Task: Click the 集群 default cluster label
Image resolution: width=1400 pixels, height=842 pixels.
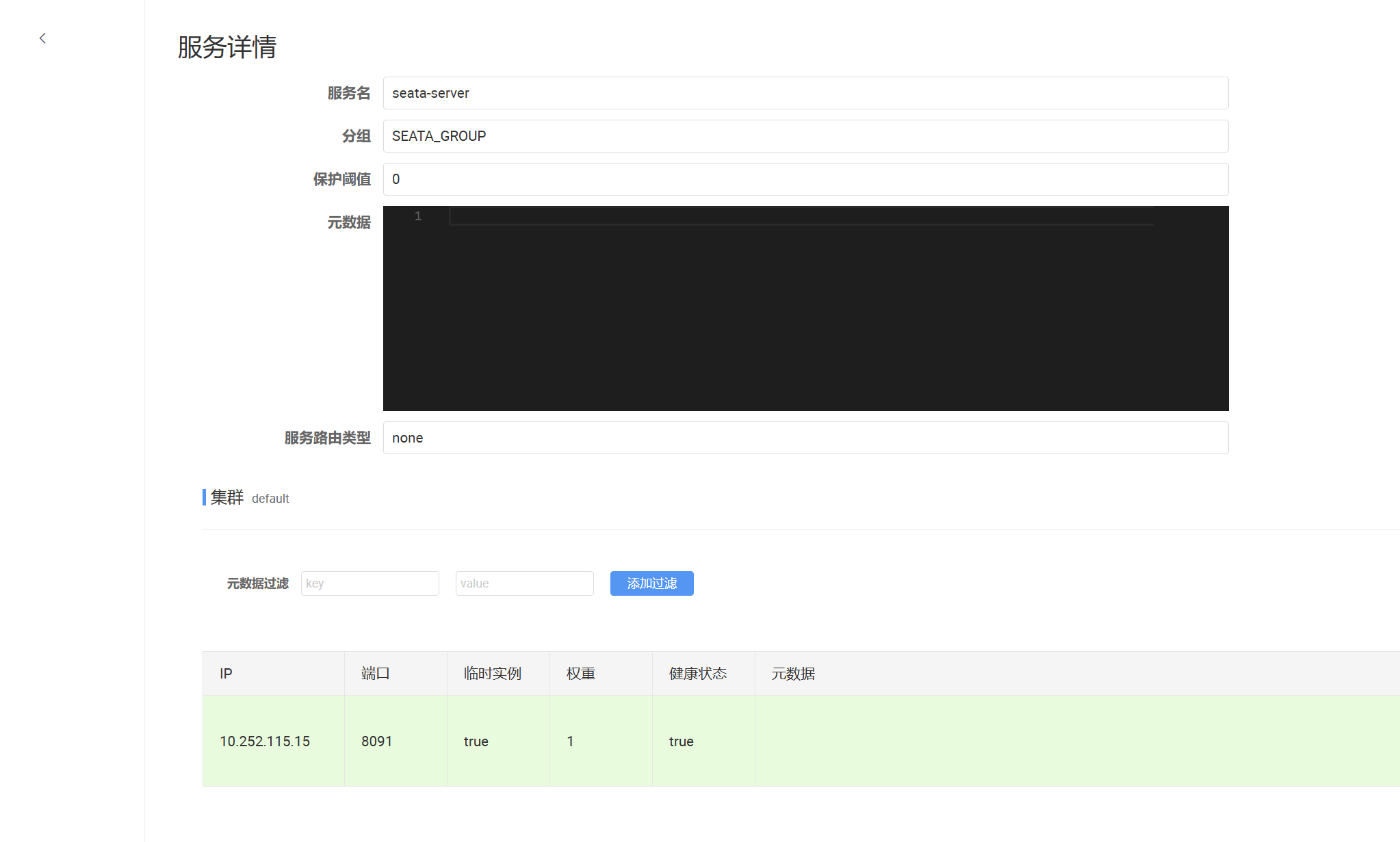Action: 250,498
